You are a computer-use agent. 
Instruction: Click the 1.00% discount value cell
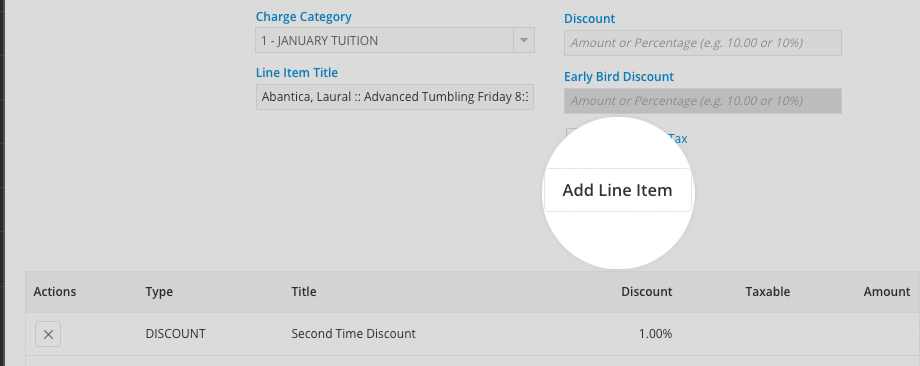coord(655,334)
